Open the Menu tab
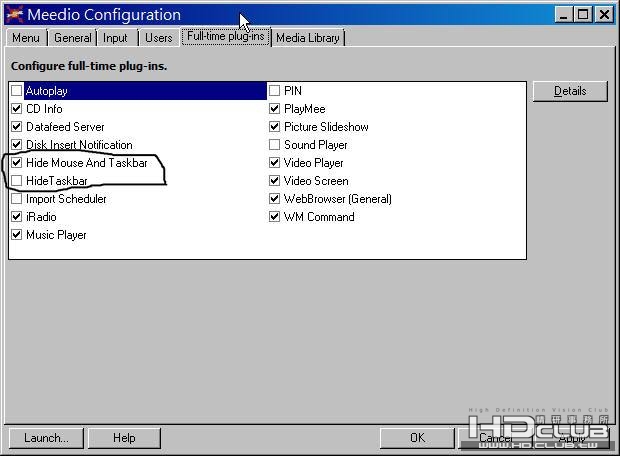The width and height of the screenshot is (620, 456). pos(26,38)
